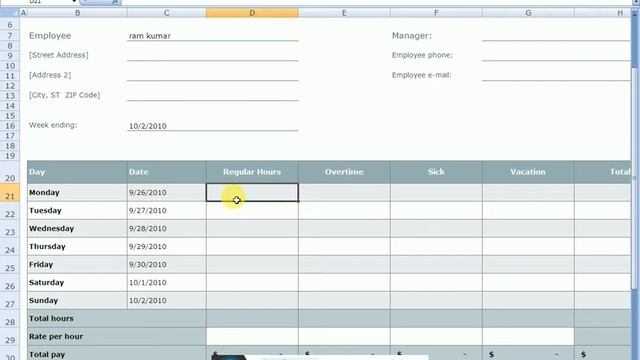The width and height of the screenshot is (640, 360).
Task: Select row 21 header
Action: pos(10,192)
